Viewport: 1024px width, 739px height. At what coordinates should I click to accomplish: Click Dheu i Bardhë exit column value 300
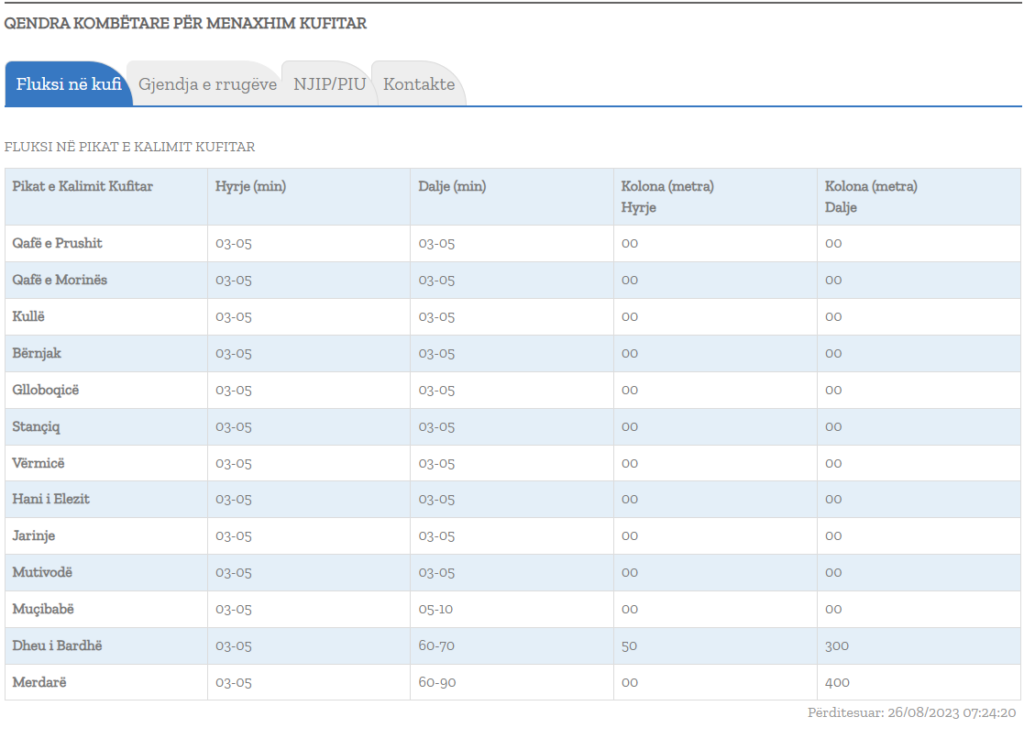point(837,646)
